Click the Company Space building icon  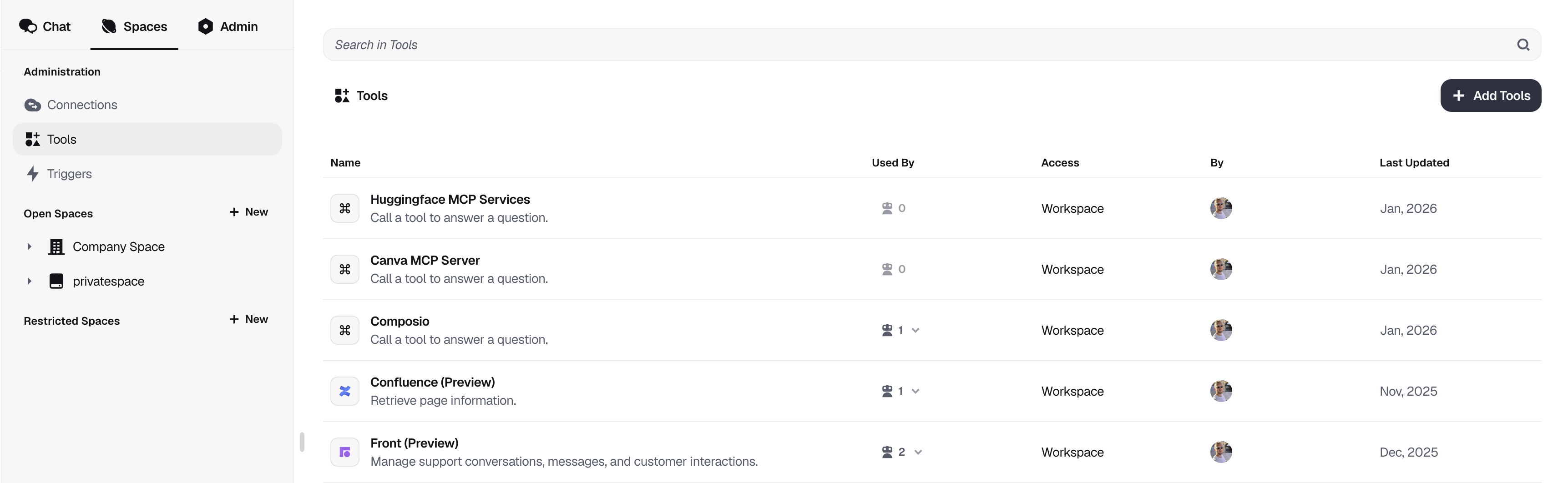pyautogui.click(x=56, y=247)
